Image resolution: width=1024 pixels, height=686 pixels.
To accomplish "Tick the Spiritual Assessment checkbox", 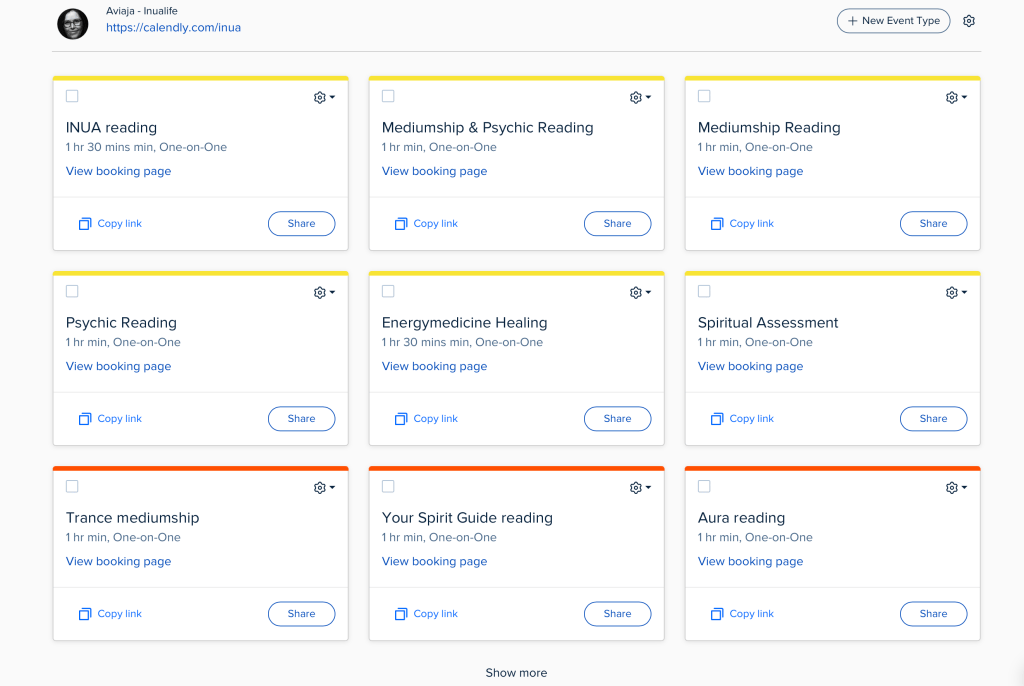I will click(x=704, y=291).
